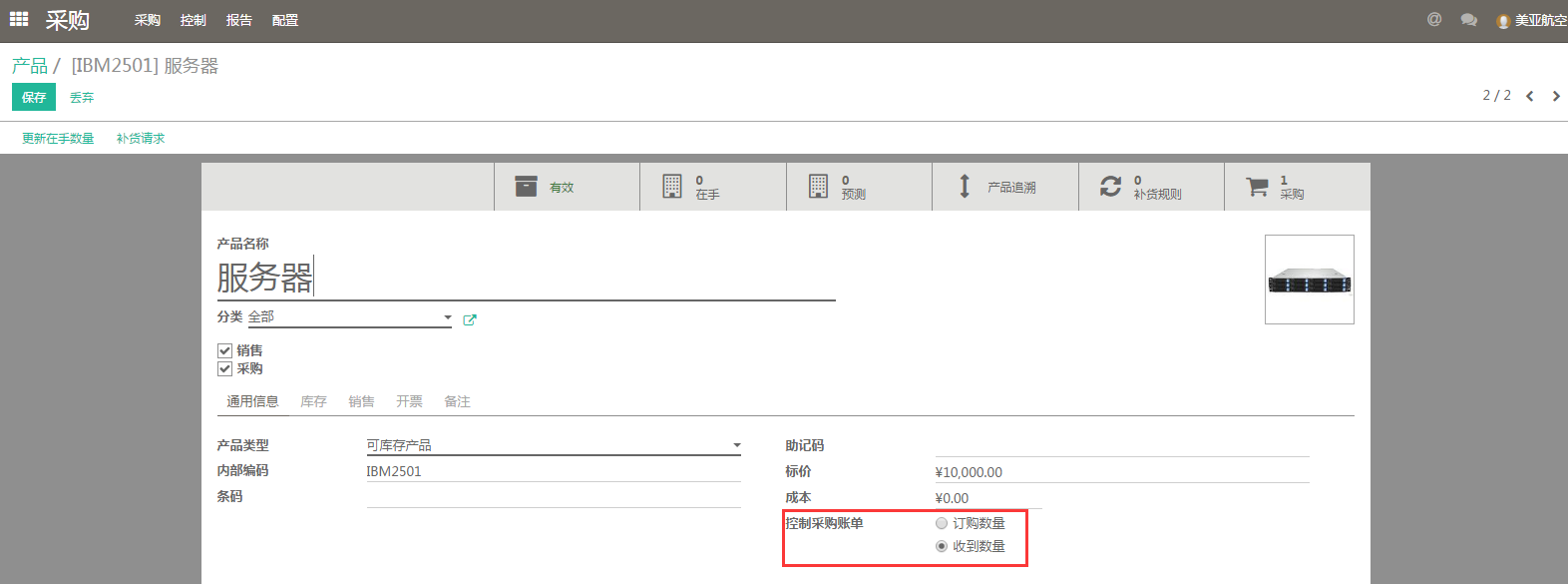Click the 标价 field ¥10,000.00
1568x584 pixels.
[1122, 472]
